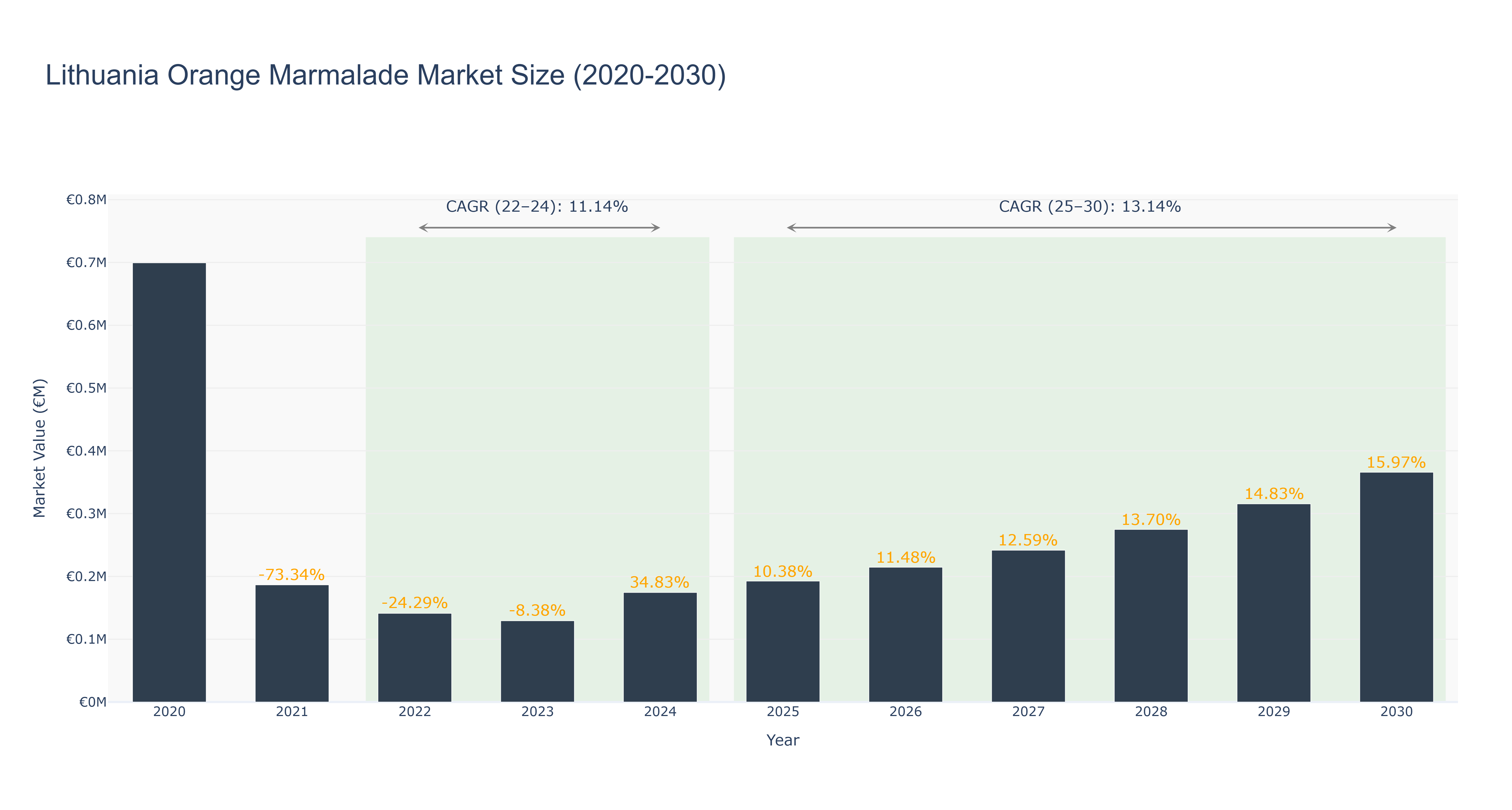Click the -24.29% growth label
The width and height of the screenshot is (1512, 810).
[414, 603]
